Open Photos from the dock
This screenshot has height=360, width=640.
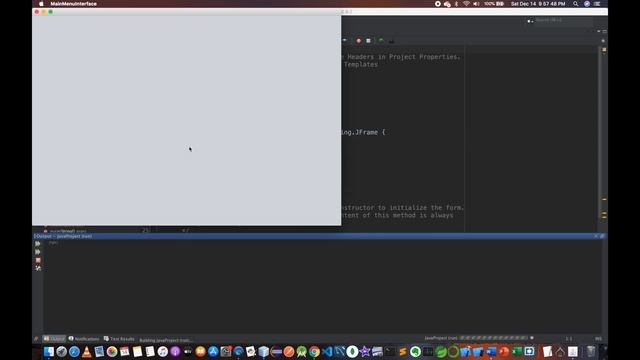tap(112, 351)
